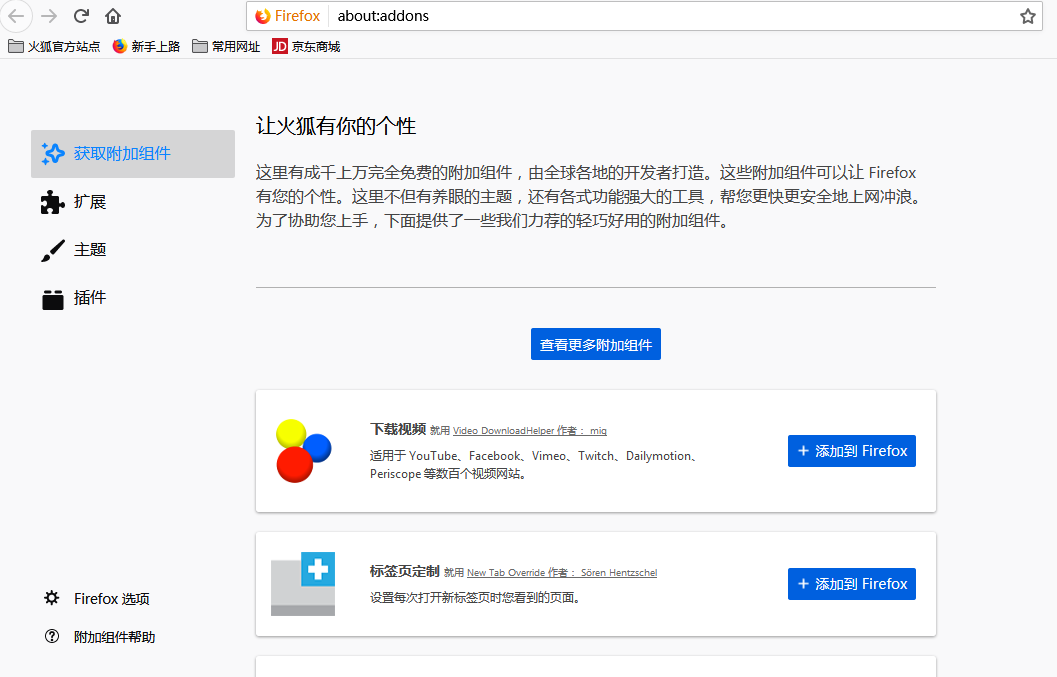Open 新手上路 bookmark

(146, 47)
